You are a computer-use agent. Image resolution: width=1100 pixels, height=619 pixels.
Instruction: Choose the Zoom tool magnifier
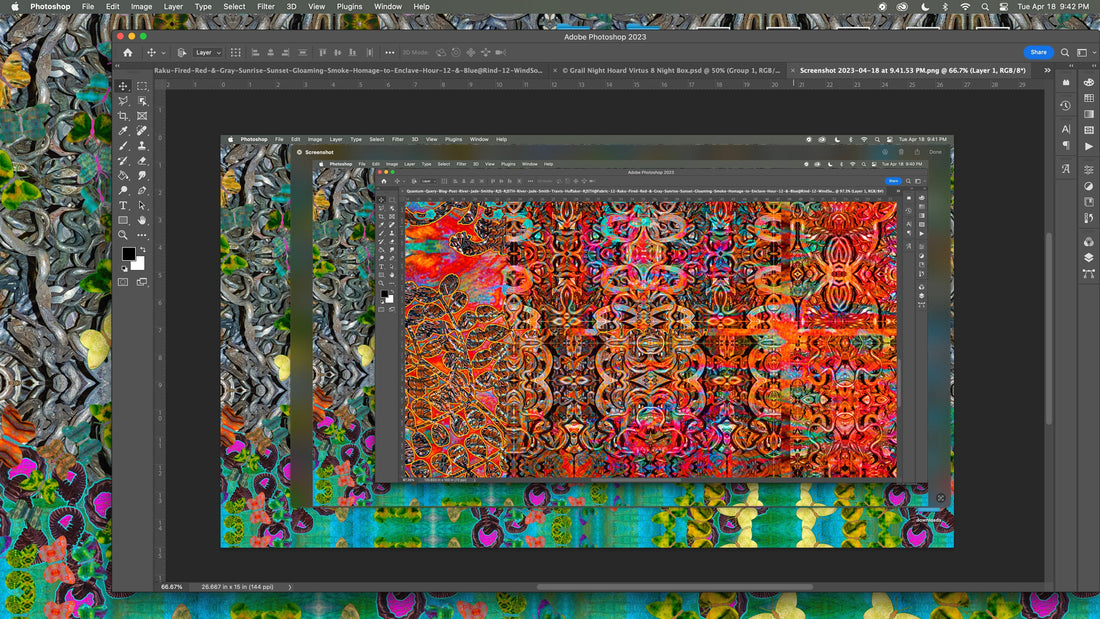123,235
